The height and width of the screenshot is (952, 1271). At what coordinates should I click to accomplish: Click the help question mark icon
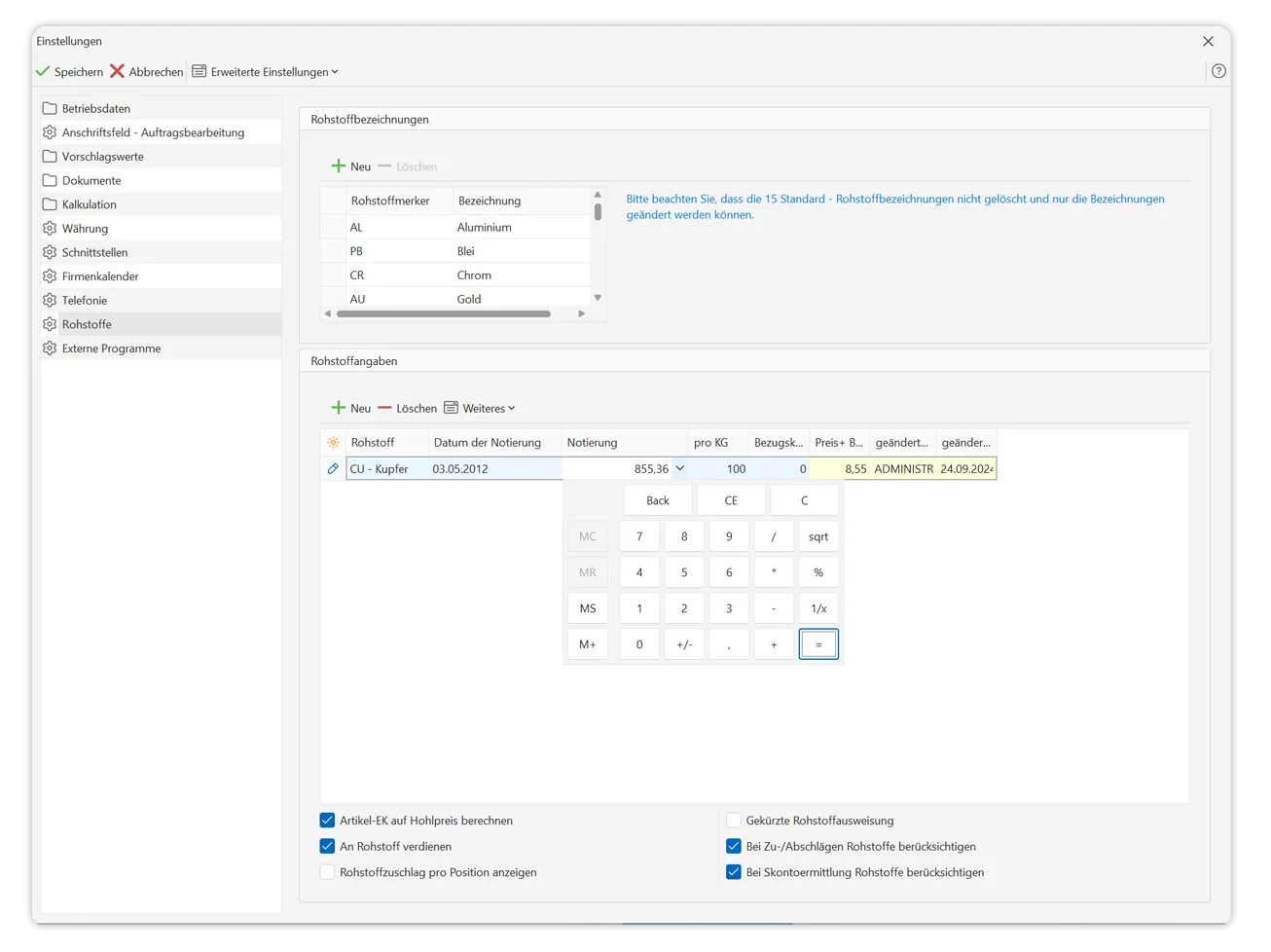coord(1218,71)
